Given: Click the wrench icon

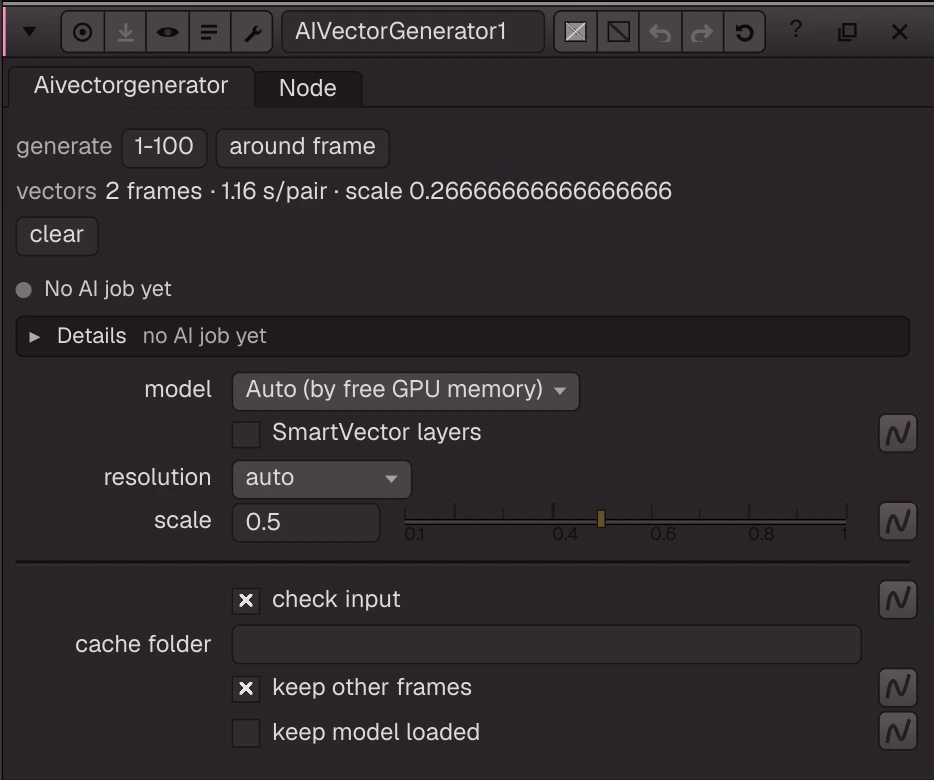Looking at the screenshot, I should click(x=252, y=32).
